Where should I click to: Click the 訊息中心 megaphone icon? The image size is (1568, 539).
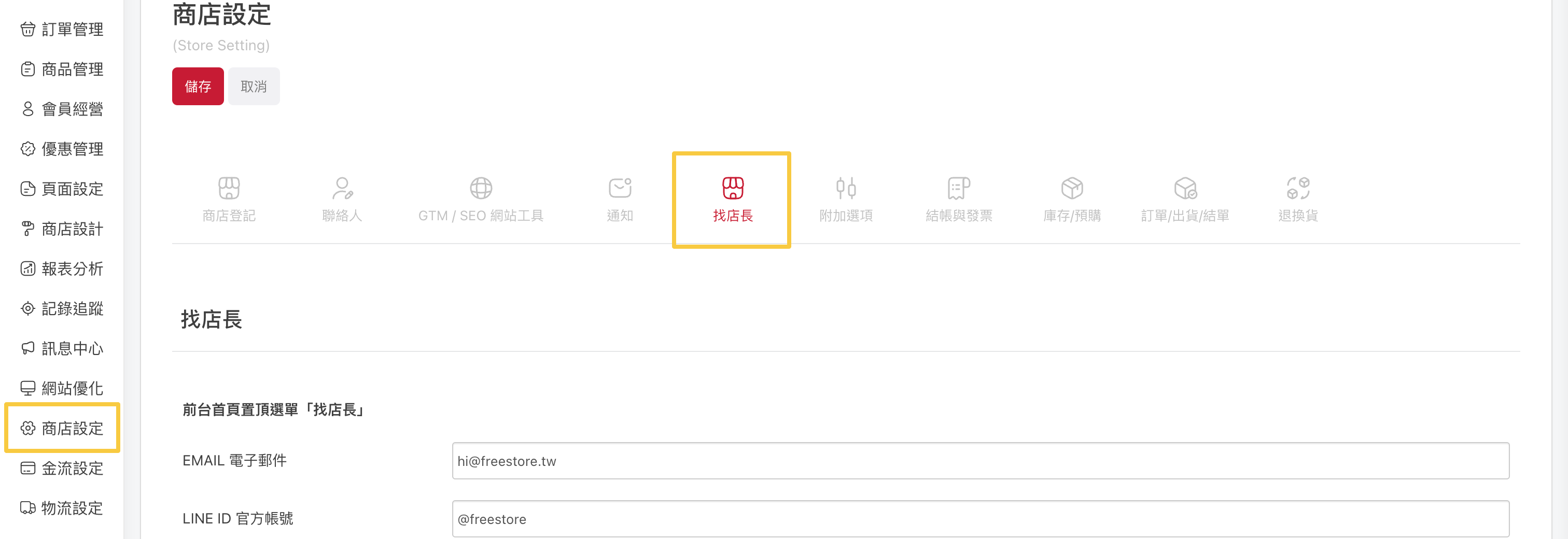28,348
